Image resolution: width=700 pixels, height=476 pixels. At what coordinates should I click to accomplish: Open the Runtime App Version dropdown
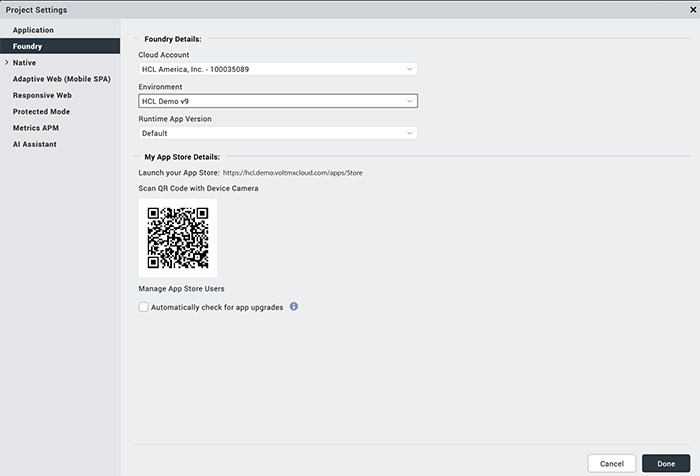pos(277,133)
